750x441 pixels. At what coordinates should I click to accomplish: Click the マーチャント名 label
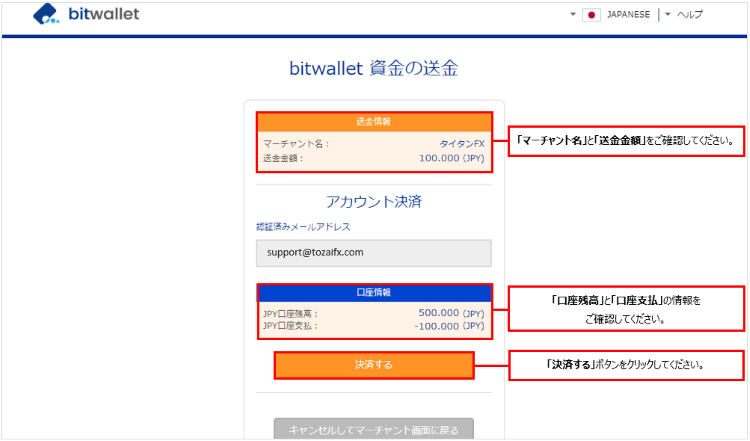tap(296, 143)
